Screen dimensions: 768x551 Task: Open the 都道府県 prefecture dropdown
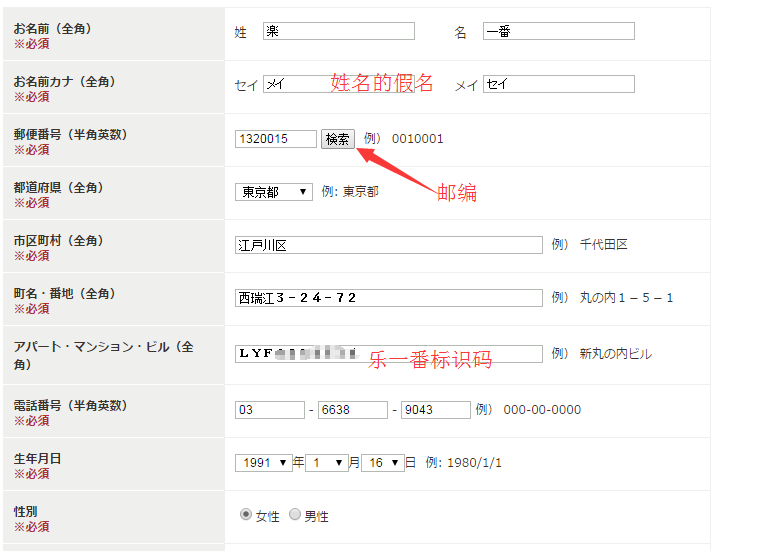pyautogui.click(x=274, y=192)
